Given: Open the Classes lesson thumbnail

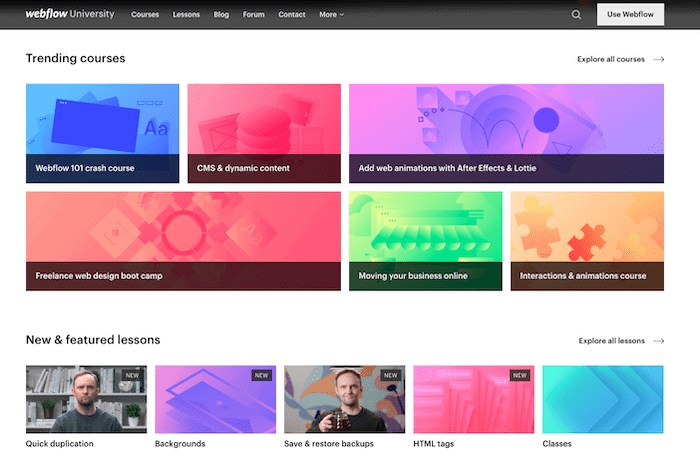Looking at the screenshot, I should 603,400.
